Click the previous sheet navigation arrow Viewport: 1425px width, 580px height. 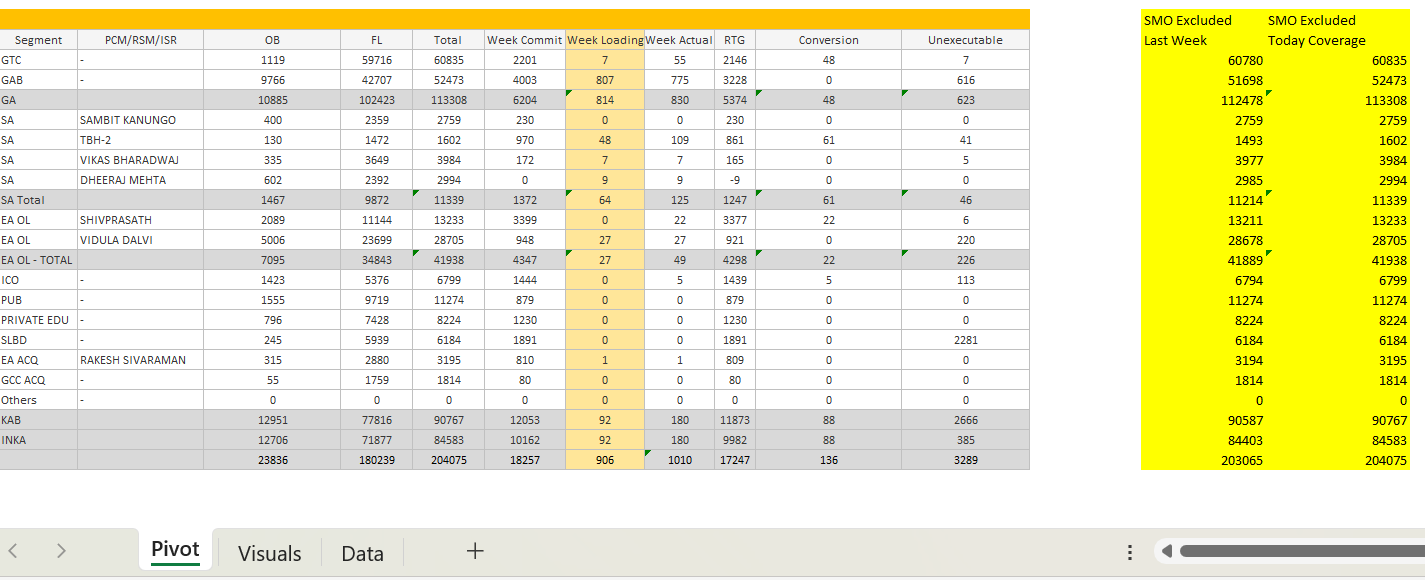pyautogui.click(x=13, y=551)
